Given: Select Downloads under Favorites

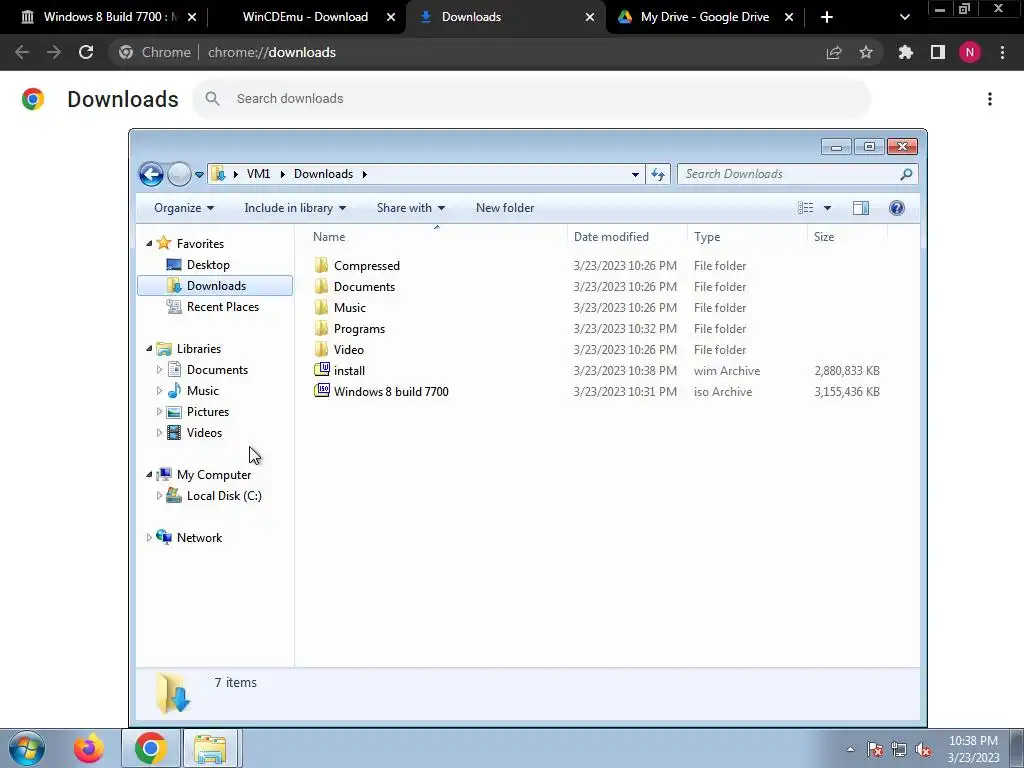Looking at the screenshot, I should tap(215, 285).
